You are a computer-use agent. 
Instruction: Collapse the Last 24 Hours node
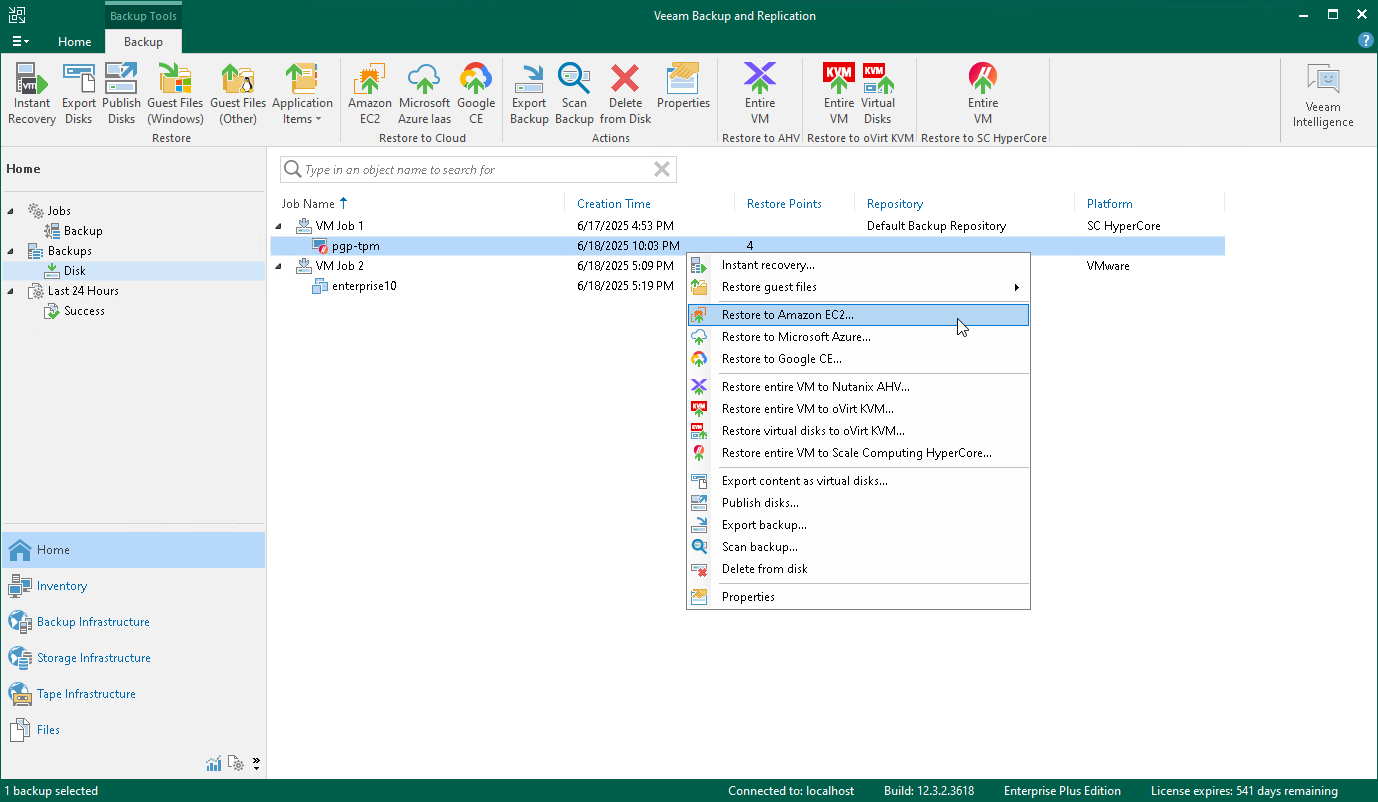(11, 291)
